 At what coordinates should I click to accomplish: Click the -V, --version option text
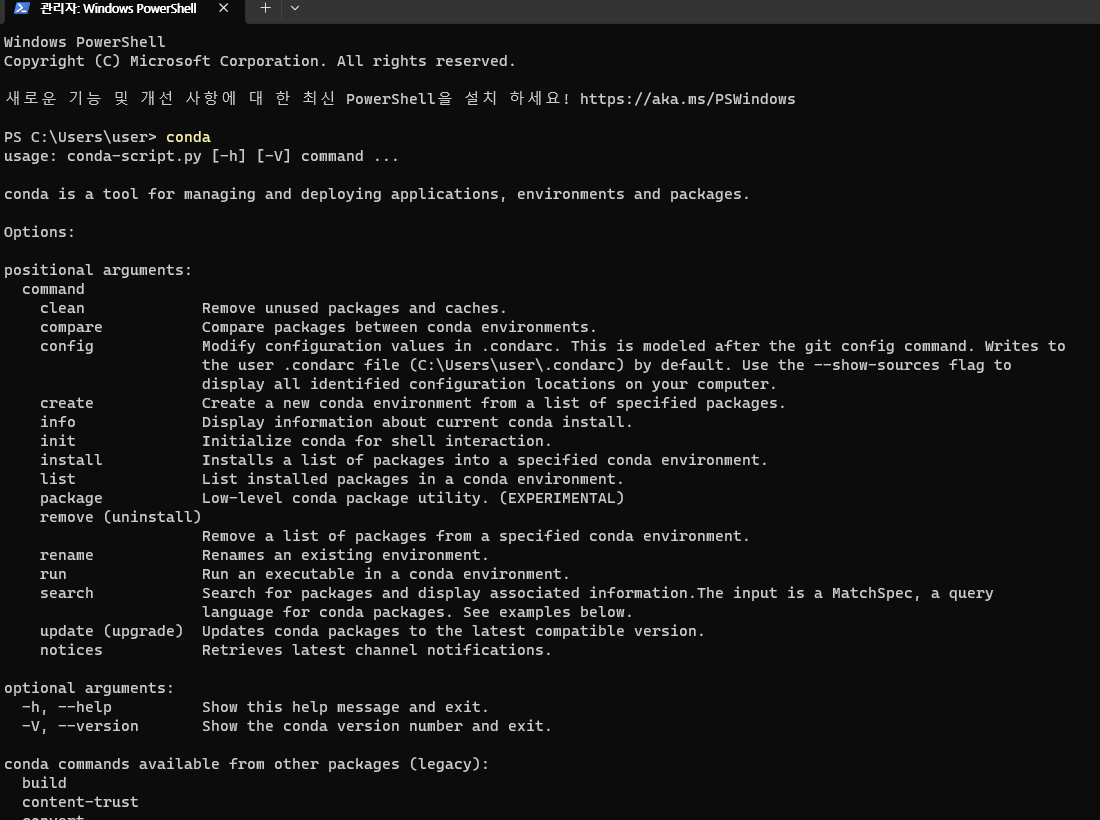pyautogui.click(x=80, y=726)
